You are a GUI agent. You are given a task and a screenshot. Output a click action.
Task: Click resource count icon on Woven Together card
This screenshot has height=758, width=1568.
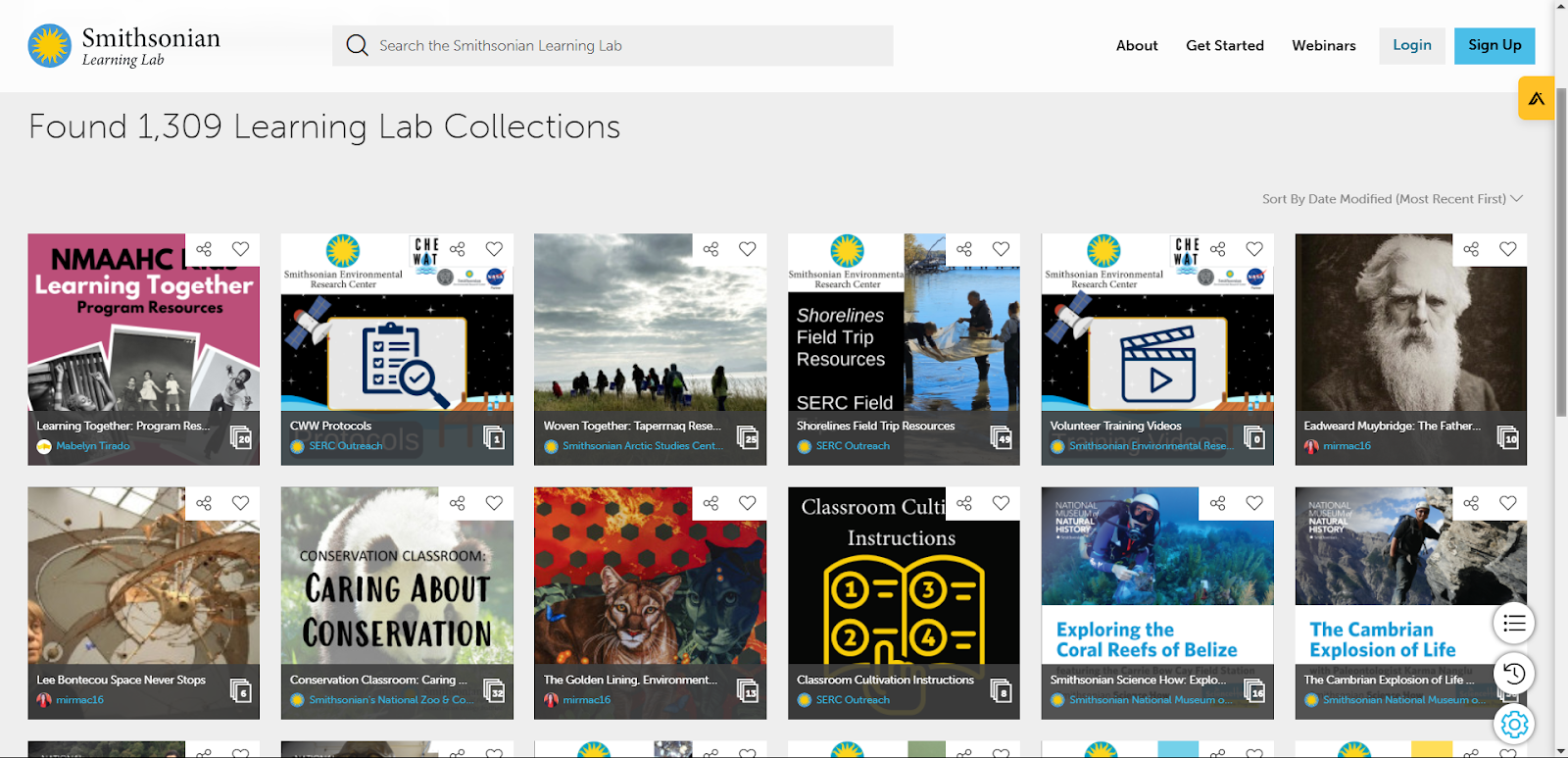[x=748, y=437]
